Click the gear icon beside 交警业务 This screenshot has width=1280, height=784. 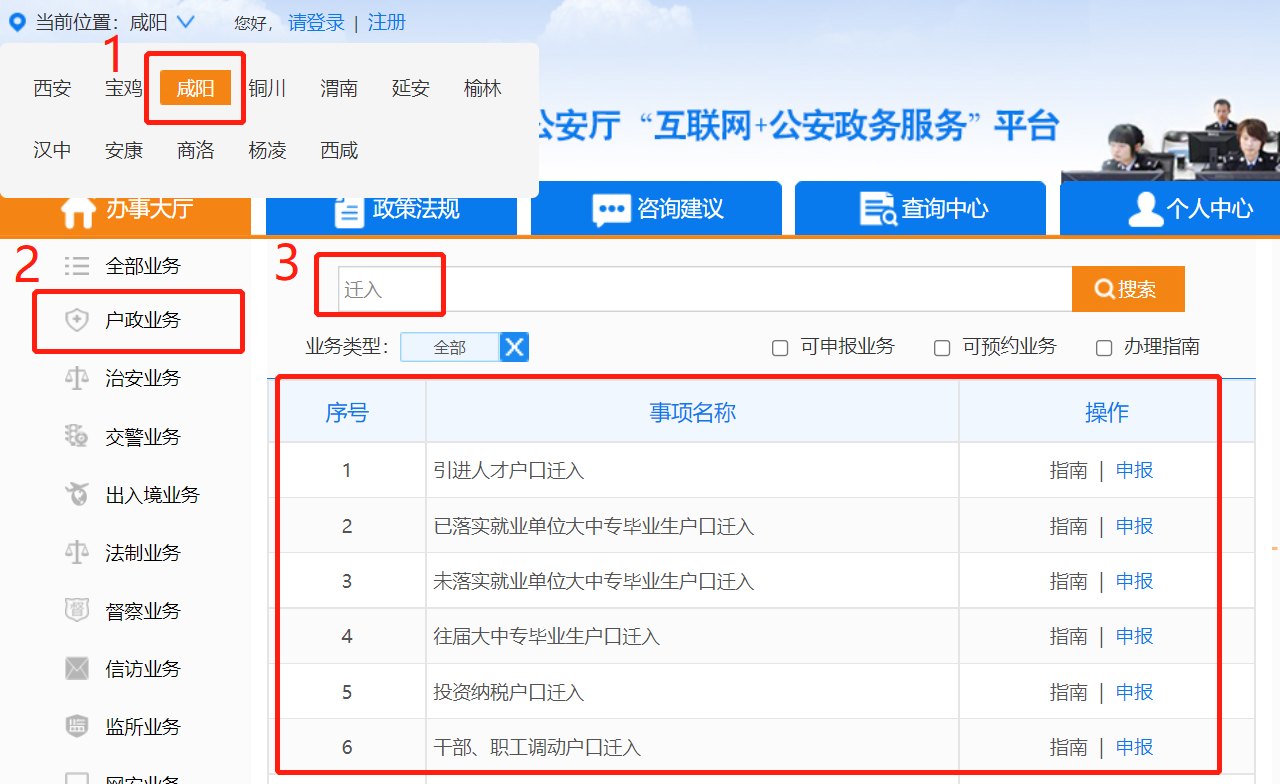(x=77, y=436)
